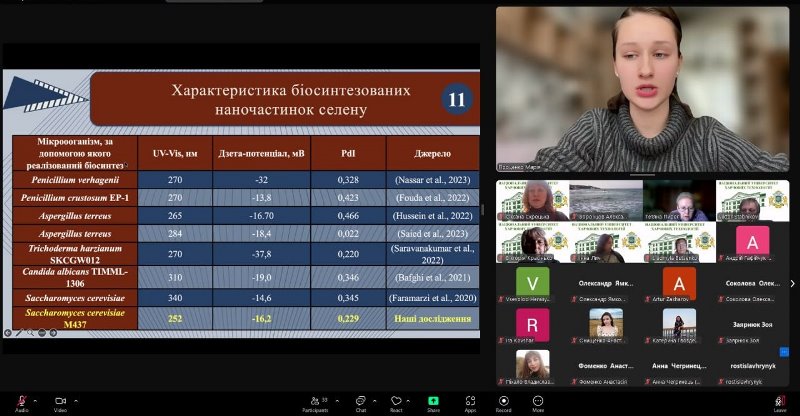Open the Participants panel
The height and width of the screenshot is (416, 800).
[316, 403]
